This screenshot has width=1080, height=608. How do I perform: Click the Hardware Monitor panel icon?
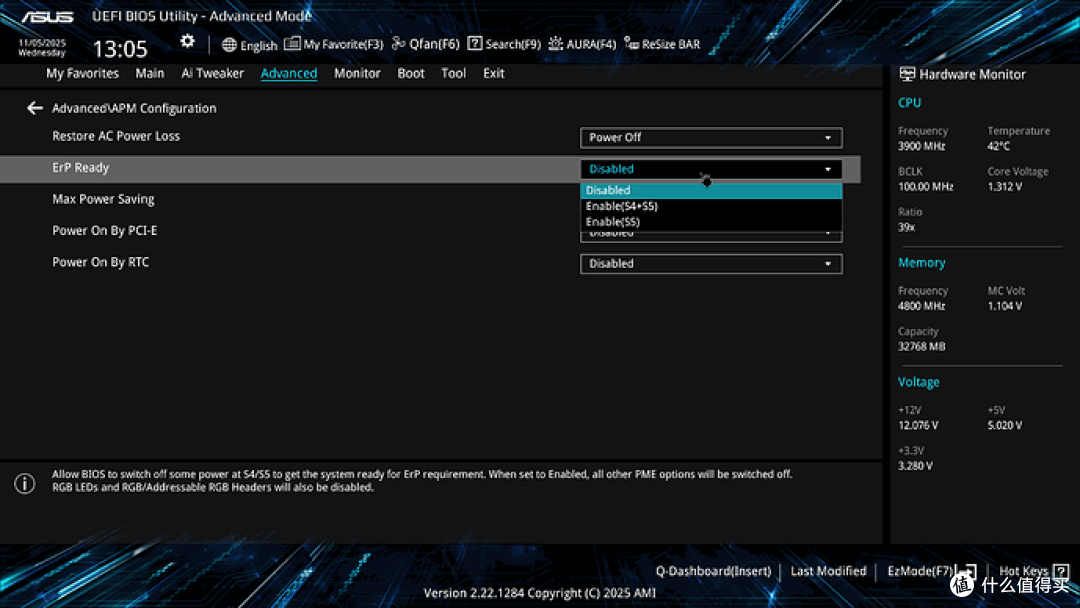pos(907,74)
